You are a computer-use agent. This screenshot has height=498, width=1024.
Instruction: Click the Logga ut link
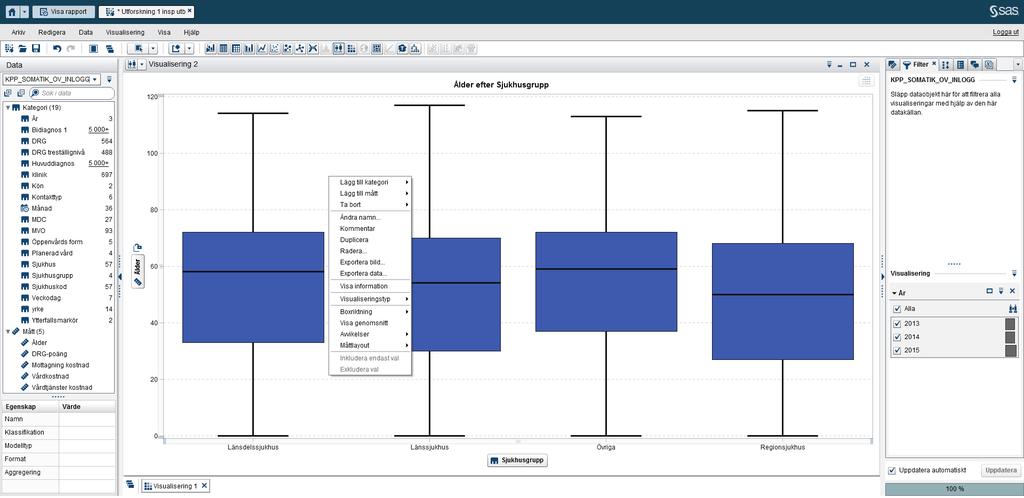[1006, 32]
